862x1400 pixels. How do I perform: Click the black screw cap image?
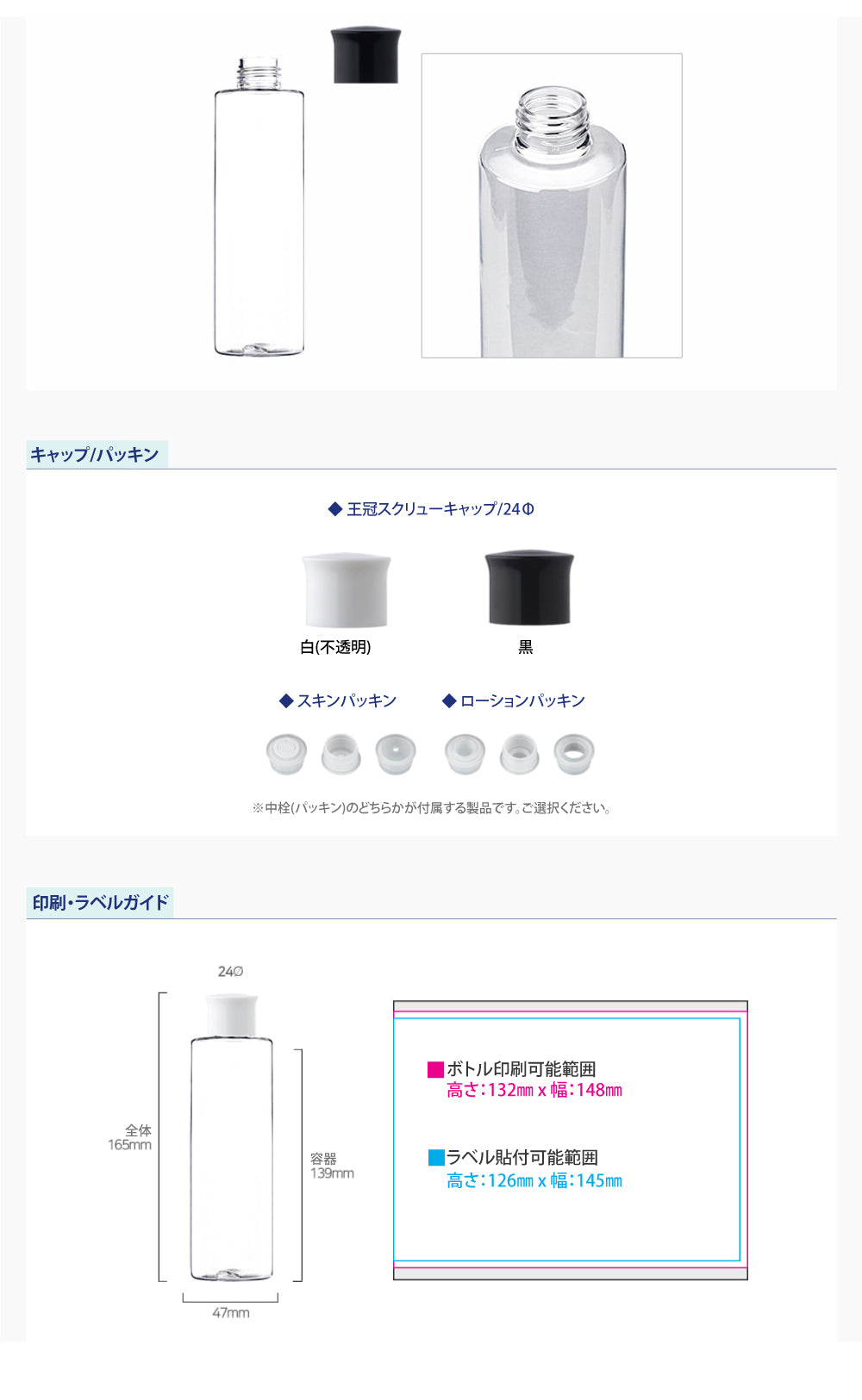click(x=529, y=588)
